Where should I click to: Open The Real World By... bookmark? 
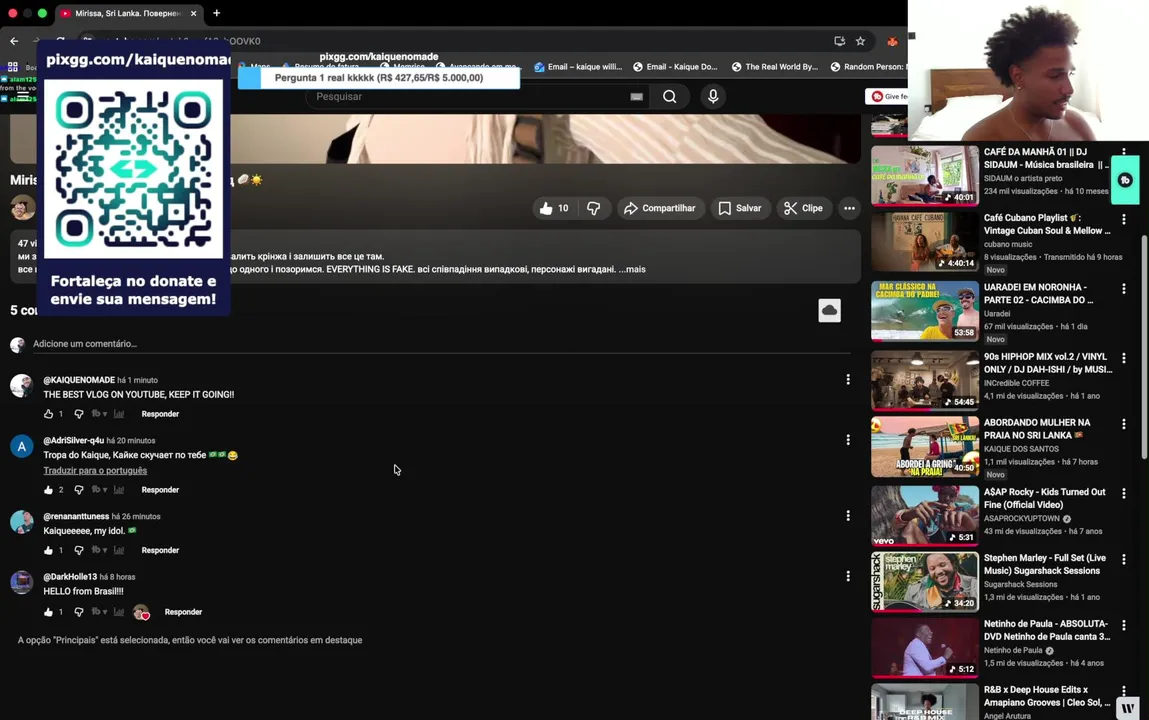pos(774,67)
